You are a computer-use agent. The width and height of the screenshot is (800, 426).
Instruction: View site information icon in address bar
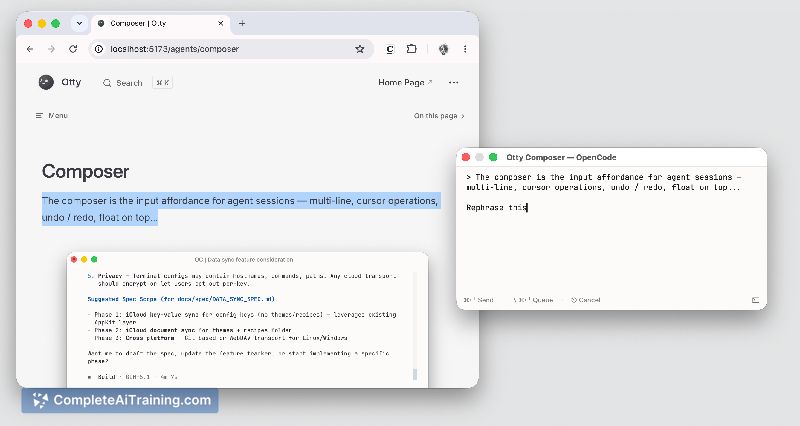click(99, 49)
